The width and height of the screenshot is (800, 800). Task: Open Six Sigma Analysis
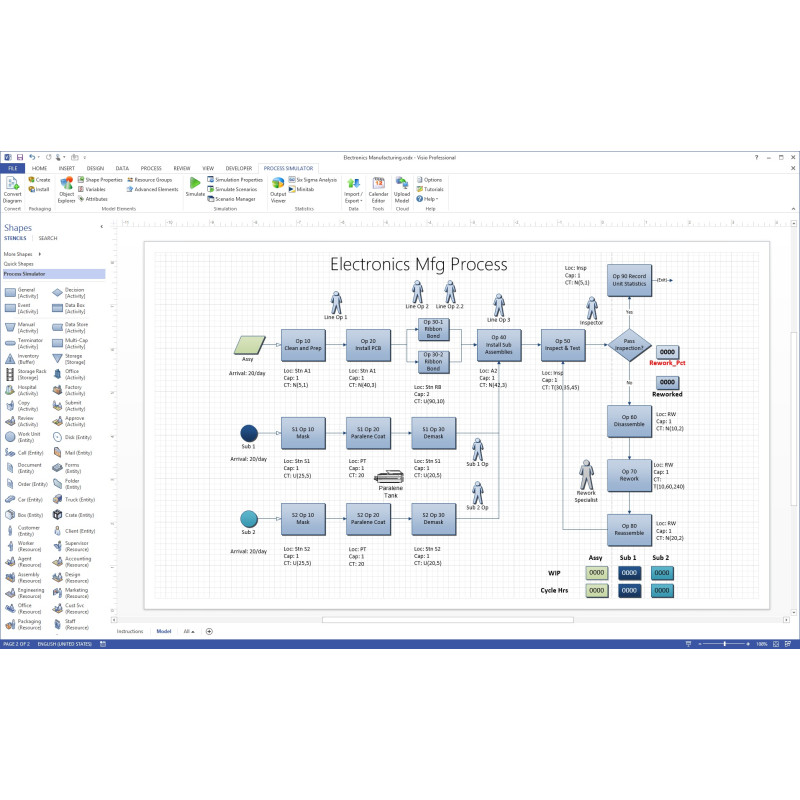tap(313, 179)
